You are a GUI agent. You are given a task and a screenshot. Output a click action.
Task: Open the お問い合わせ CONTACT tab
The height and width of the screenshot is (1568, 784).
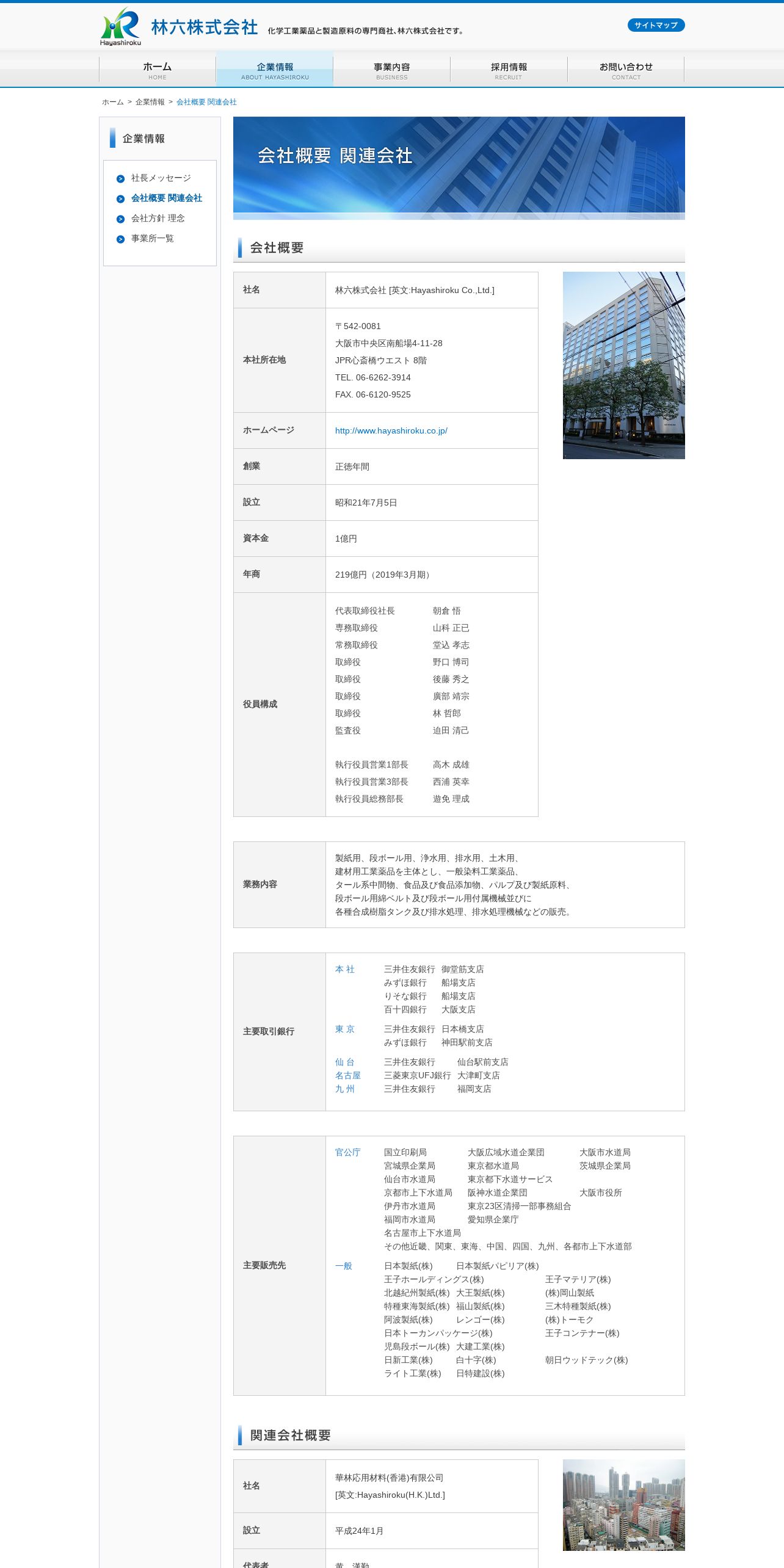click(x=626, y=70)
